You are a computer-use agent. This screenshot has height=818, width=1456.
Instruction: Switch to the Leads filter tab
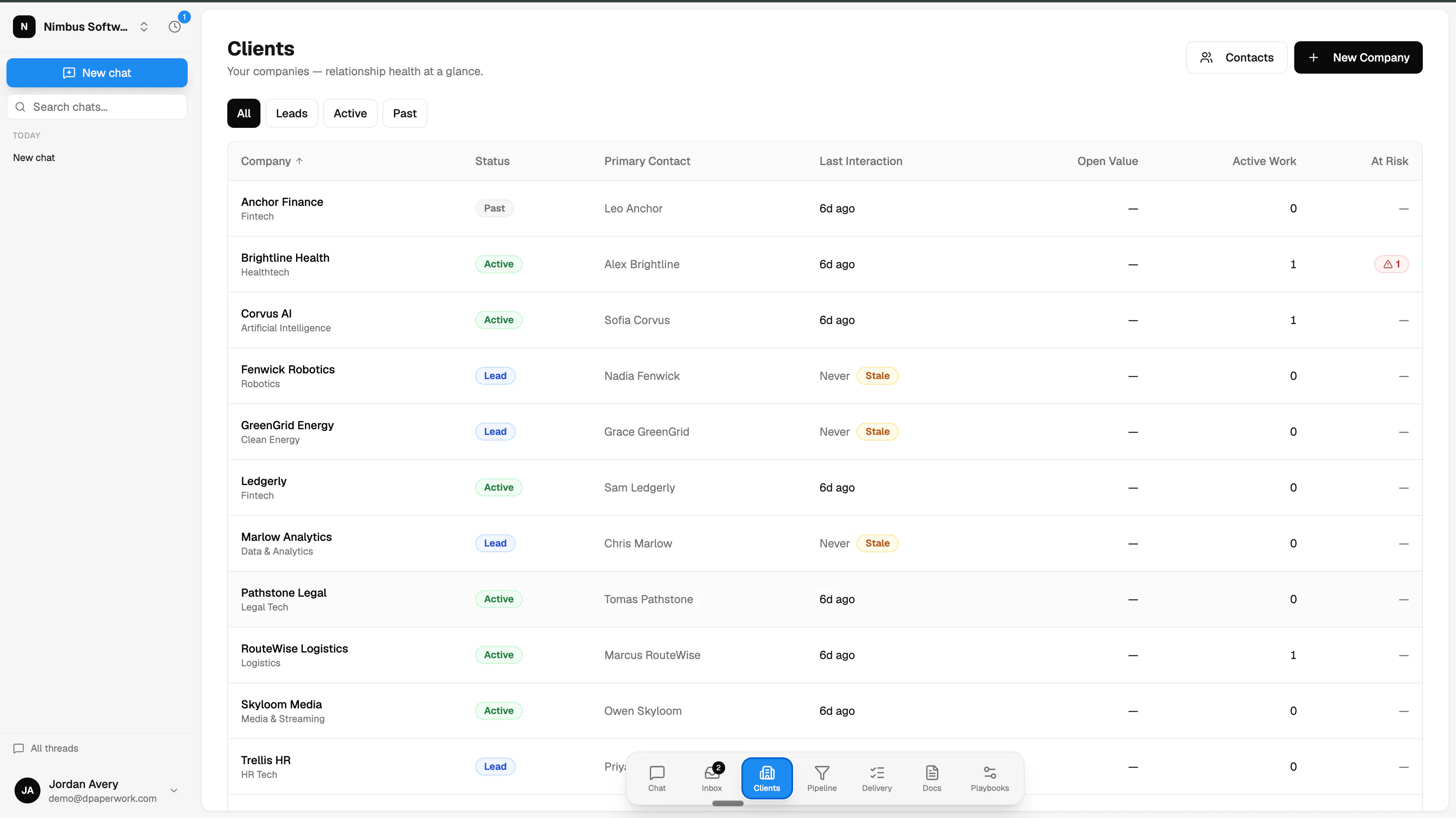pos(292,113)
